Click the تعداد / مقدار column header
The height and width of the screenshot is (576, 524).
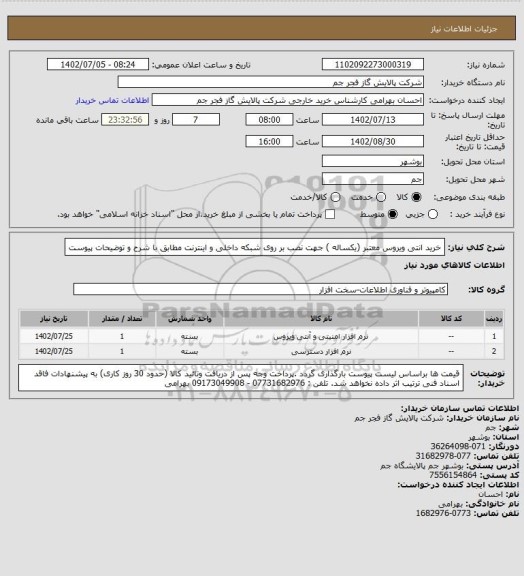tap(122, 319)
